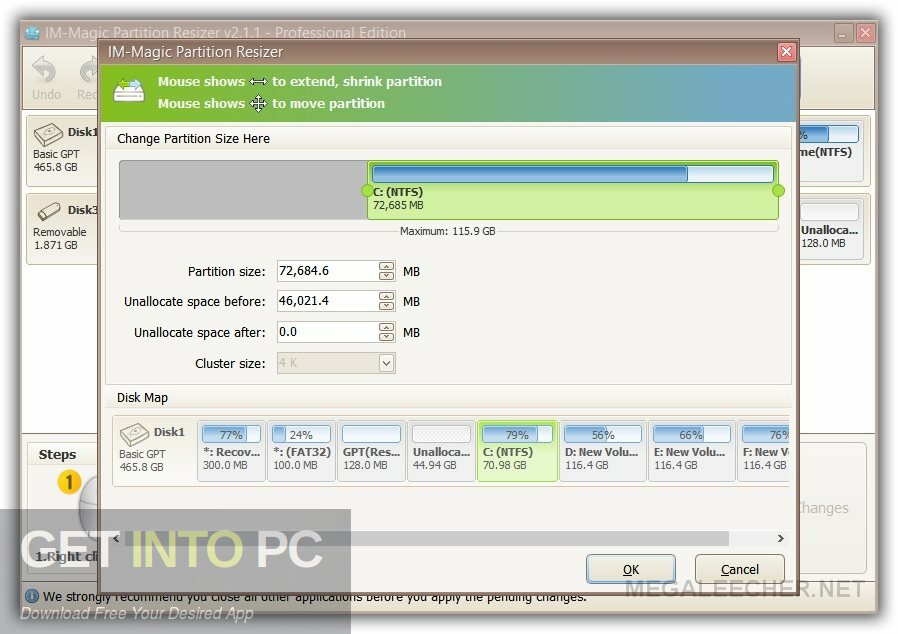
Task: Select the Recovery 300.0 MB partition in the Disk Map
Action: pyautogui.click(x=231, y=451)
